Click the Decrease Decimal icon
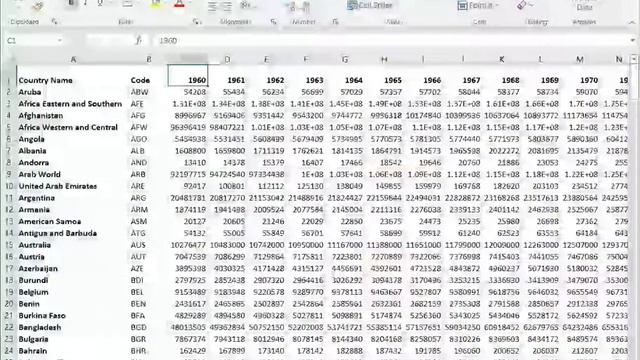Viewport: 640px width, 360px height. 306,7
